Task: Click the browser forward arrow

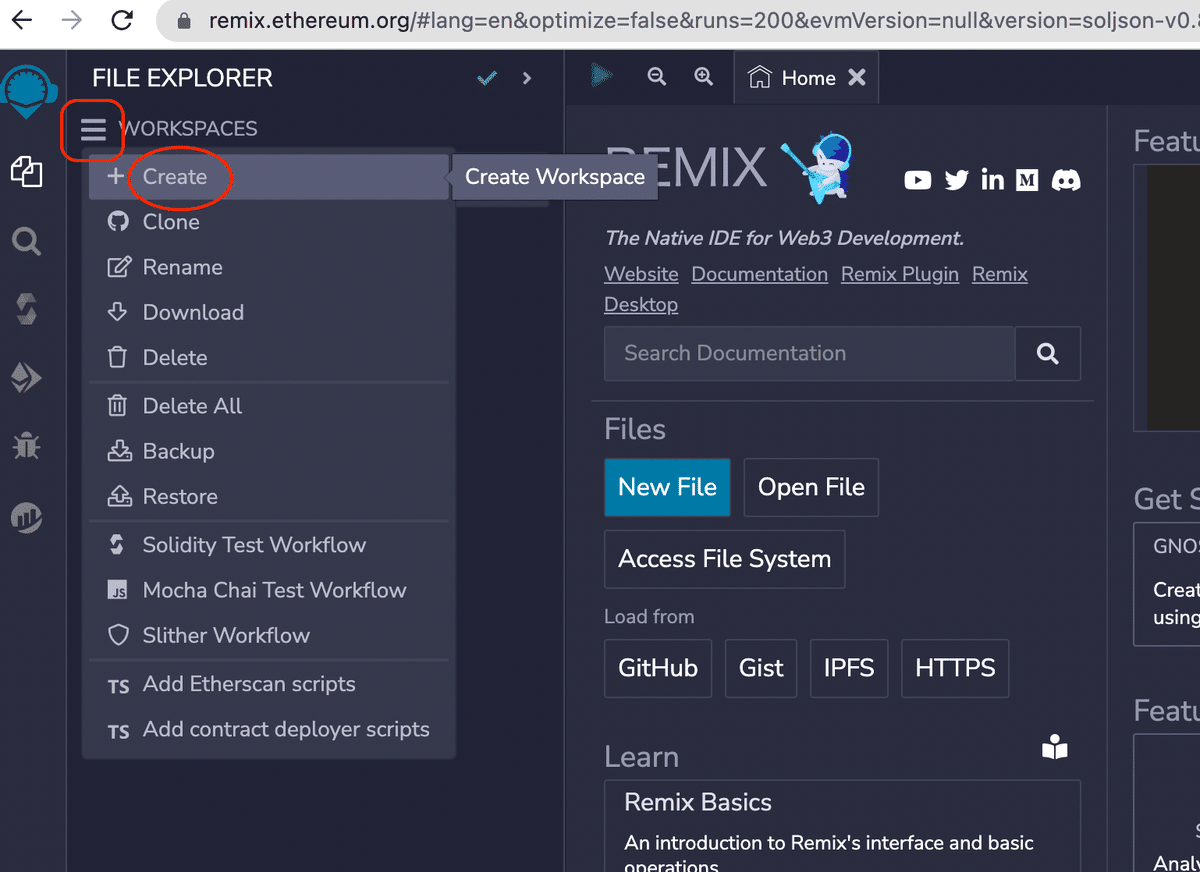Action: click(x=71, y=20)
